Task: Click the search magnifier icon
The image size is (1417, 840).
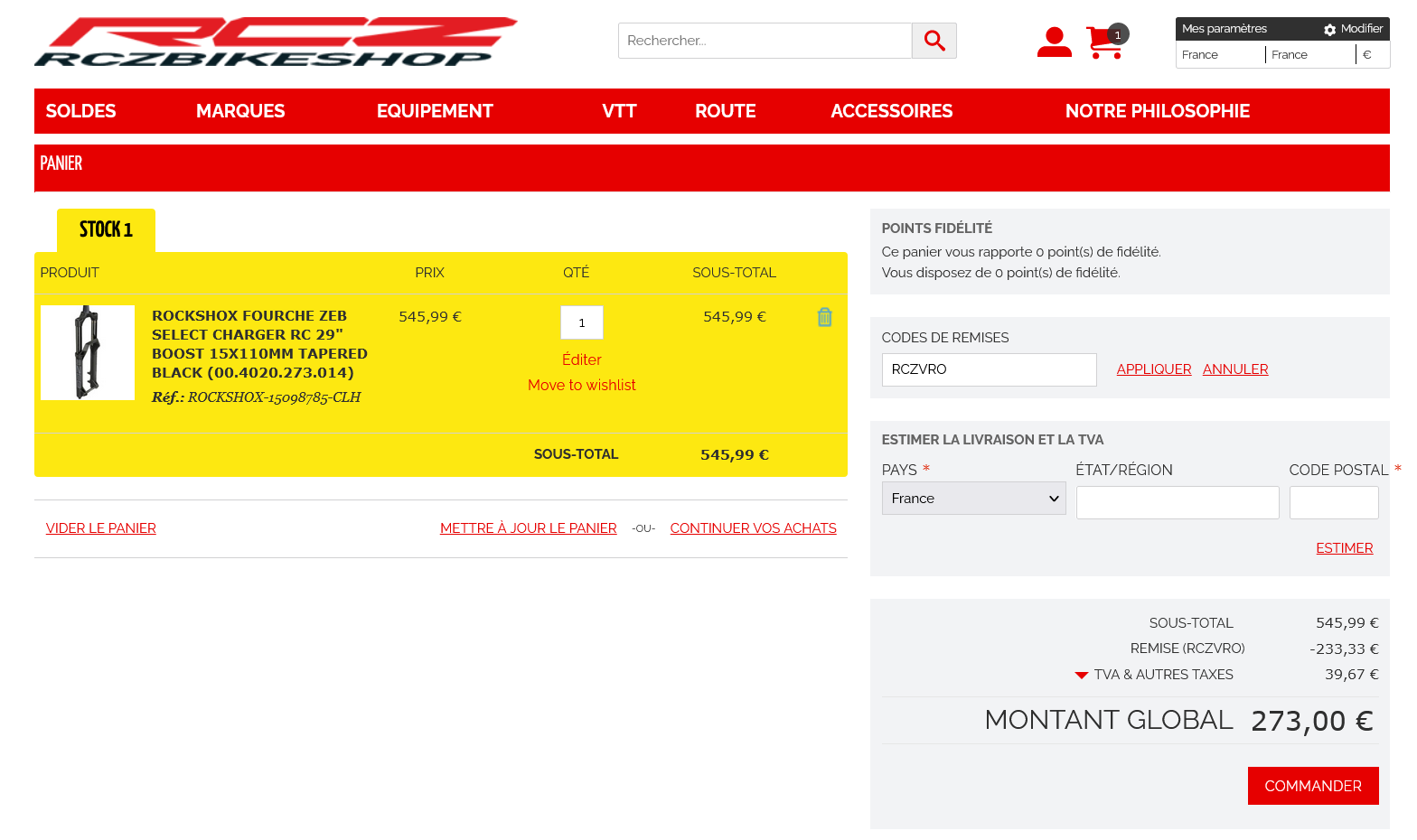Action: click(x=934, y=41)
